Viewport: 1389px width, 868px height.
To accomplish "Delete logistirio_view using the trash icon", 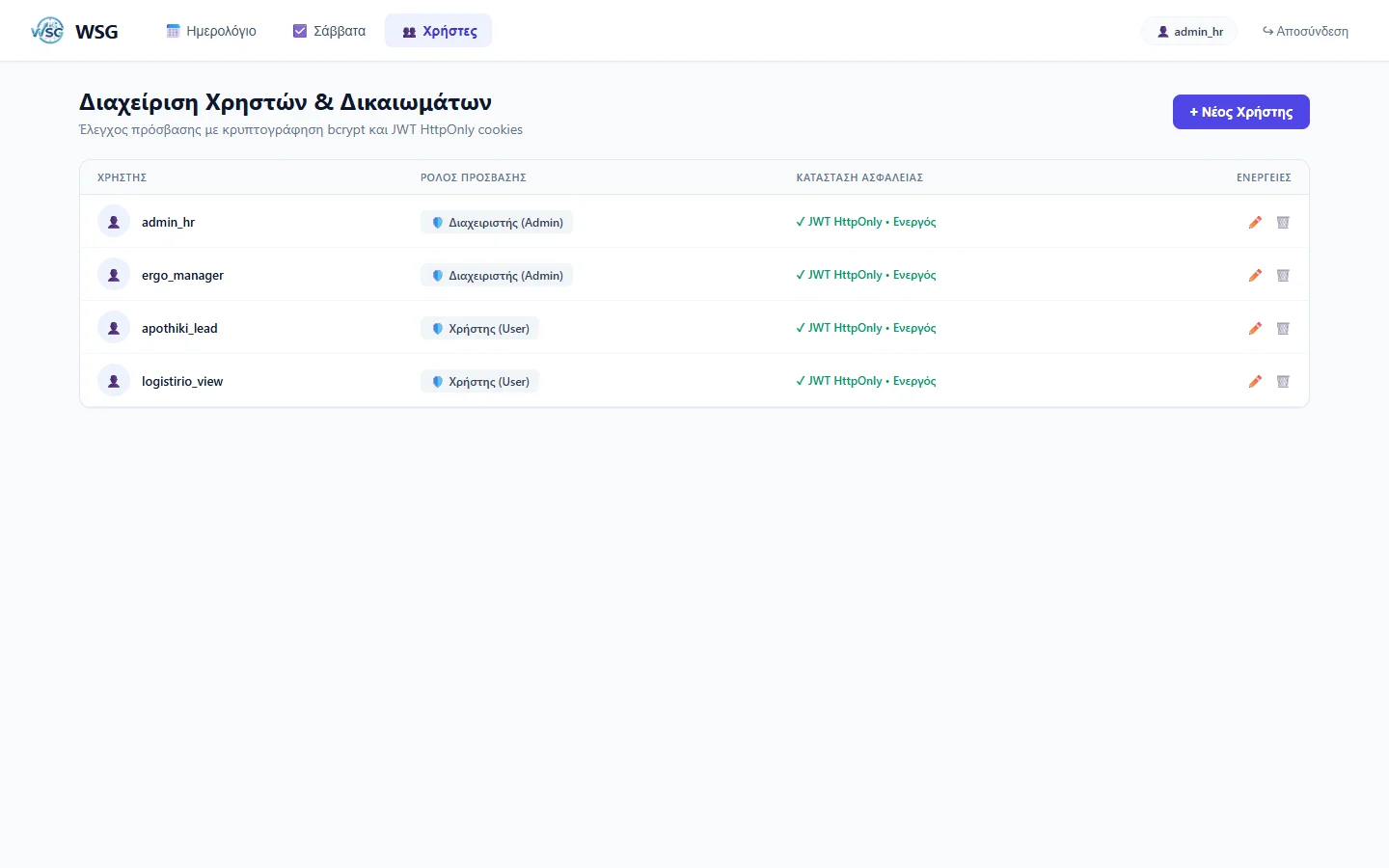I will (1283, 381).
